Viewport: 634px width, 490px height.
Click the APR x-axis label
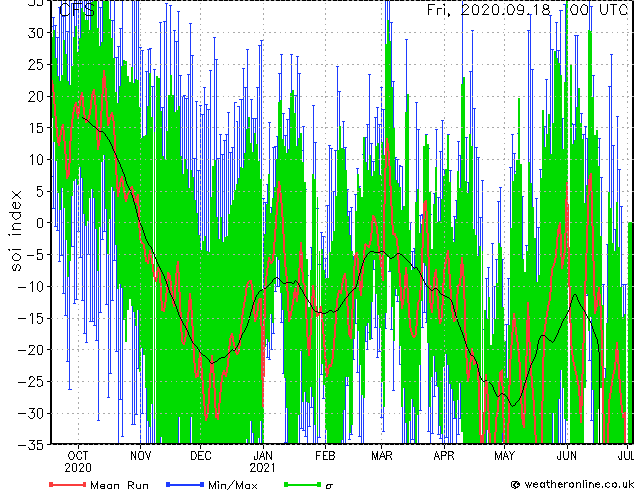(x=444, y=454)
